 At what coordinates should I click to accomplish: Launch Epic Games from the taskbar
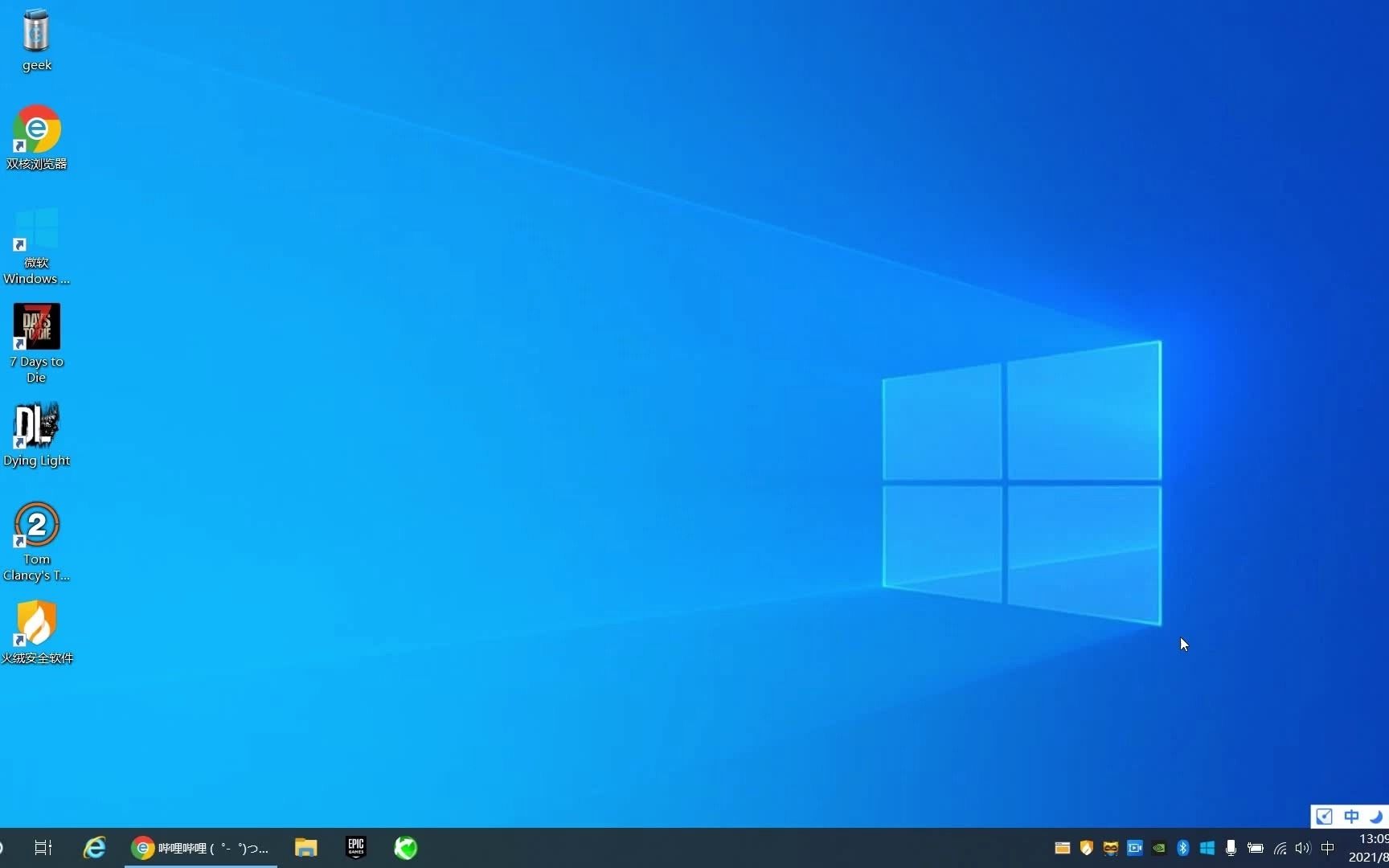coord(356,847)
